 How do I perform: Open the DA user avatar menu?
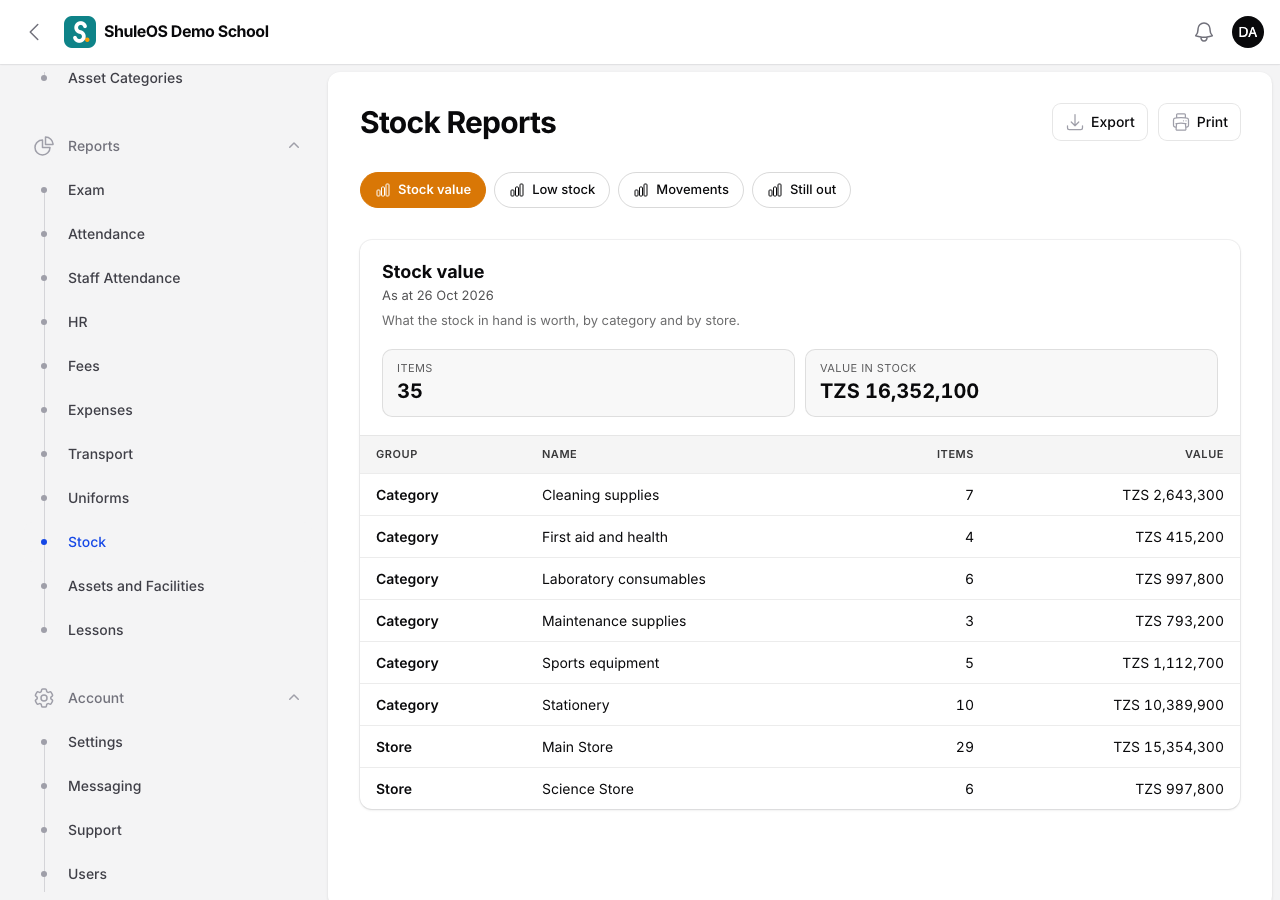tap(1248, 32)
